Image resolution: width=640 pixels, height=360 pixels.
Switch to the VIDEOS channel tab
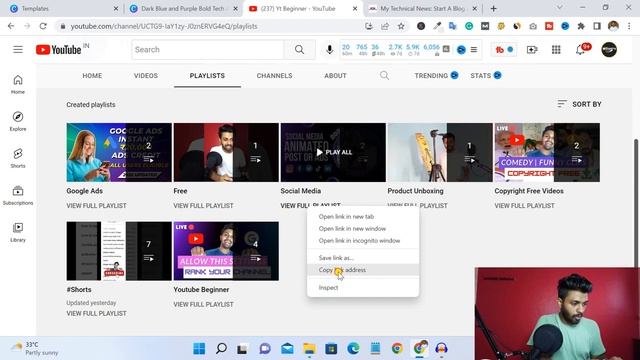click(x=146, y=76)
